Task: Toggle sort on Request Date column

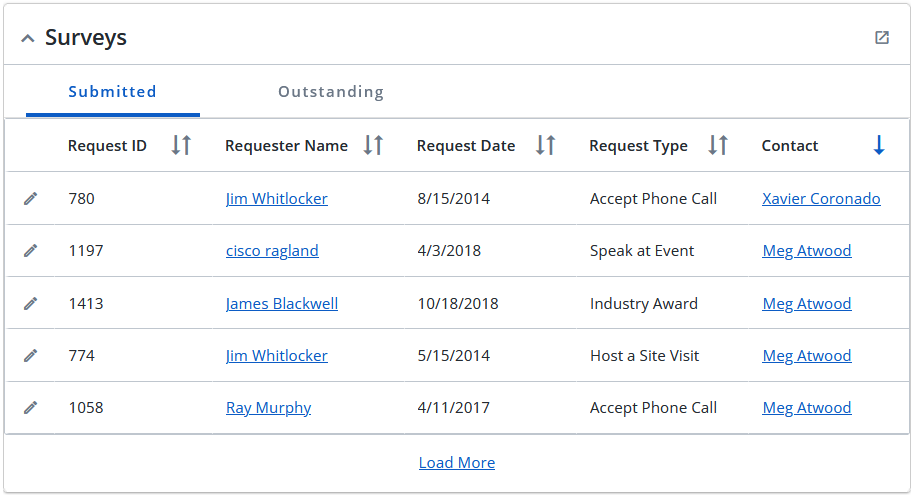Action: pos(545,145)
